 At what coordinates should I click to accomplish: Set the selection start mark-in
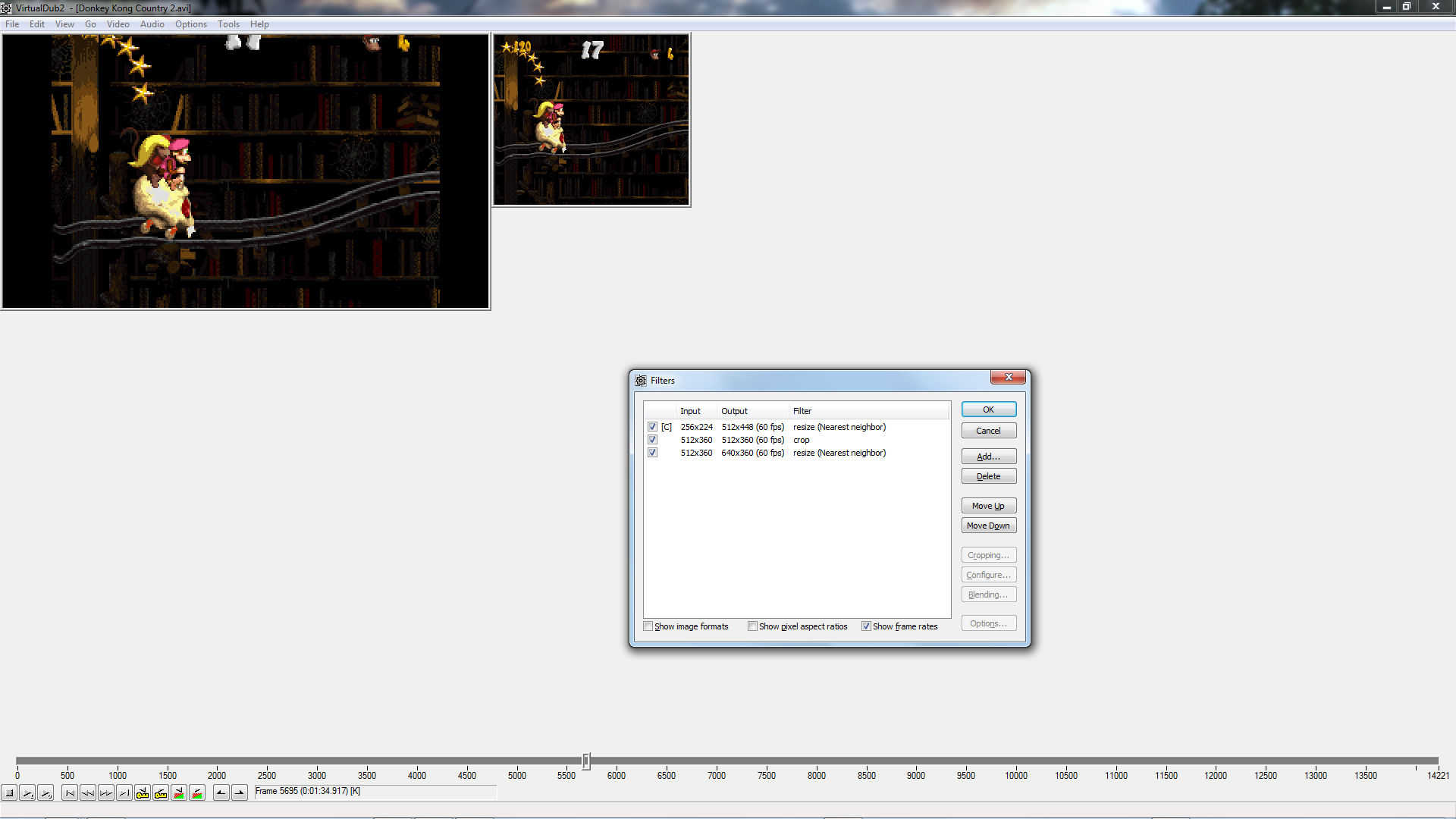click(x=221, y=793)
